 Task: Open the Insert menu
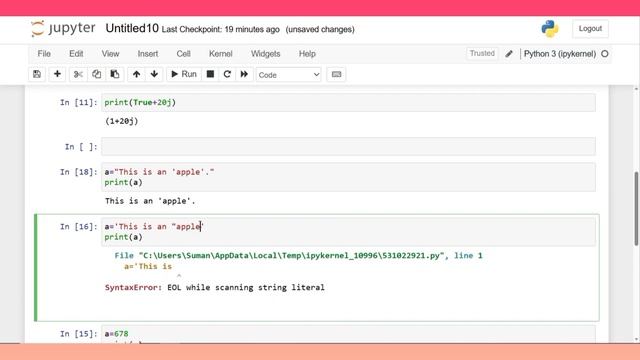pos(148,54)
